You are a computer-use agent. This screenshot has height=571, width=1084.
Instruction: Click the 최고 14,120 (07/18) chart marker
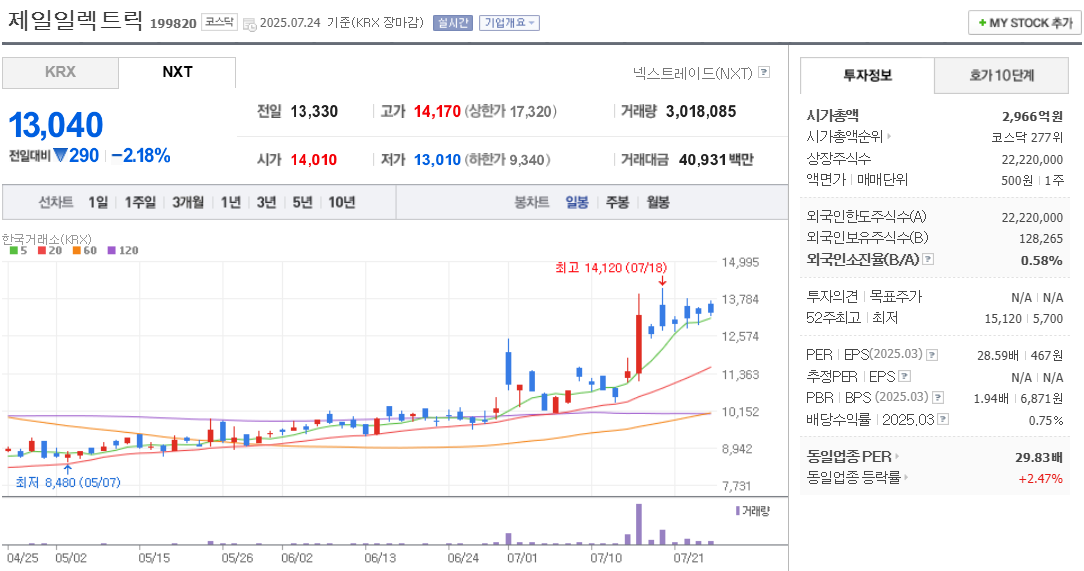coord(611,268)
